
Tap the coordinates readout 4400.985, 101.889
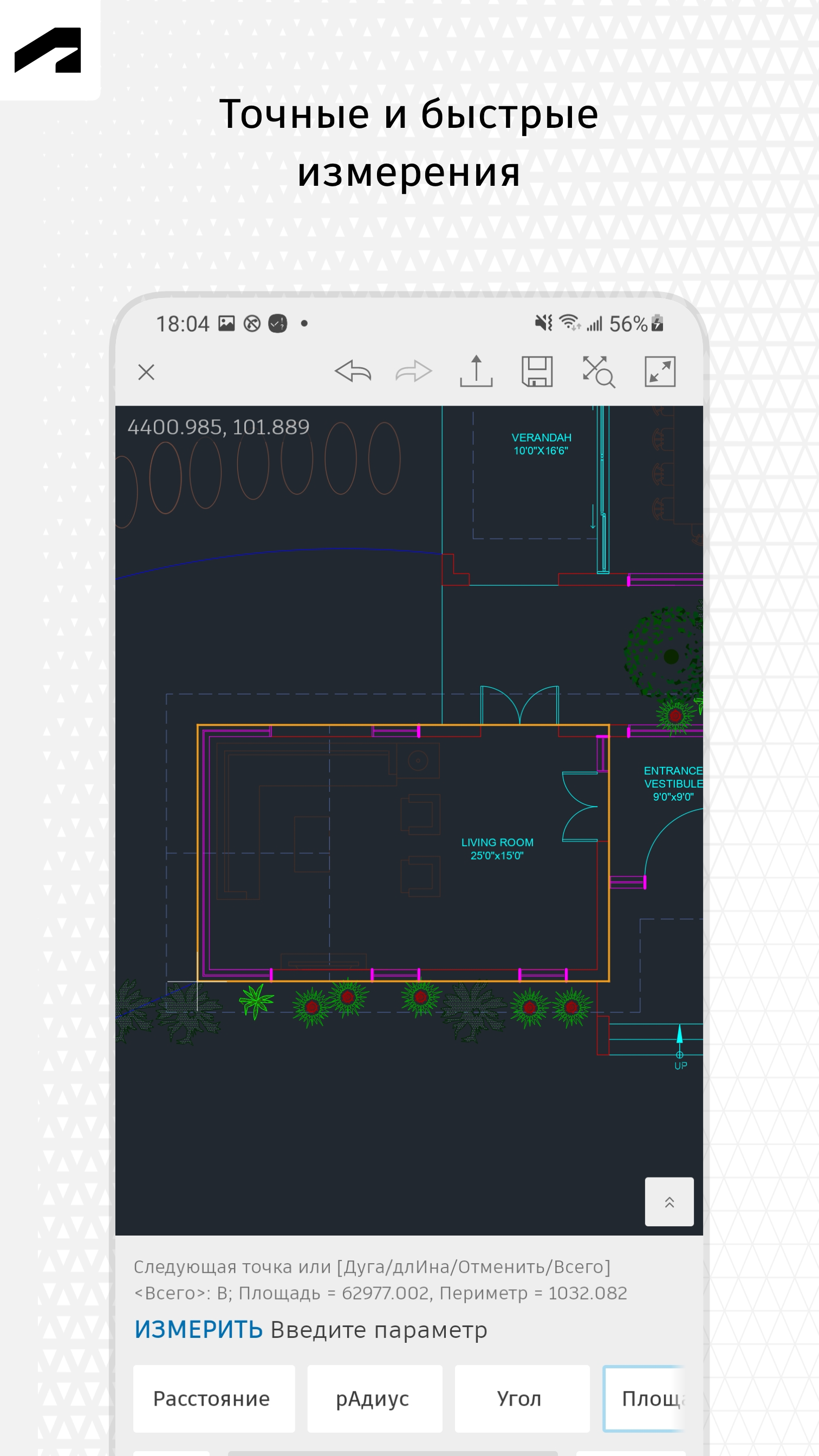pos(219,427)
